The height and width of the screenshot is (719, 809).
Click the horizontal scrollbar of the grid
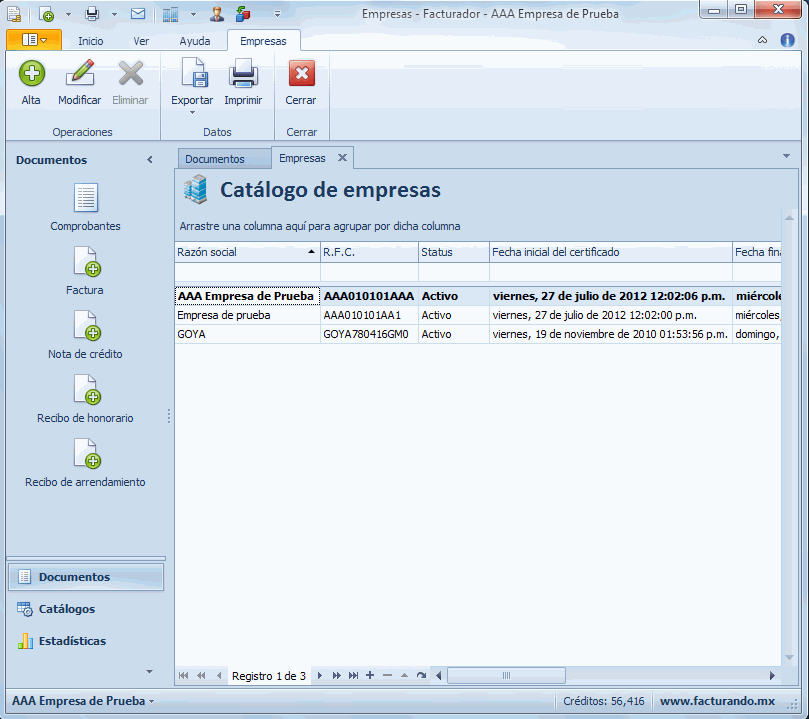(506, 676)
